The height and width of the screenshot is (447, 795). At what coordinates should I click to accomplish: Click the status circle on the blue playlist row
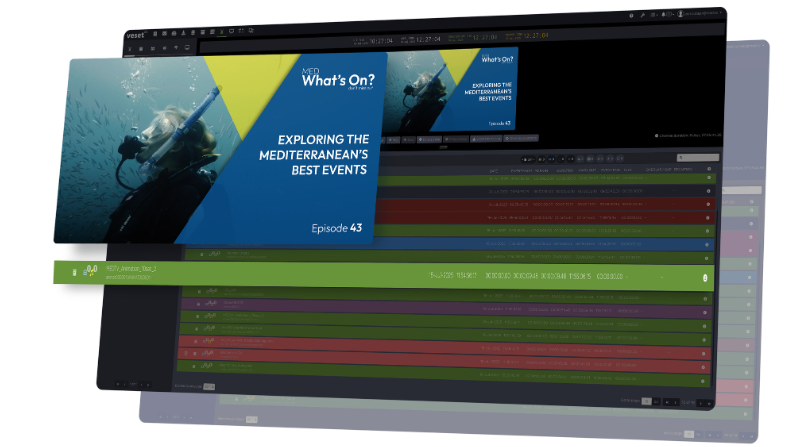coord(707,244)
